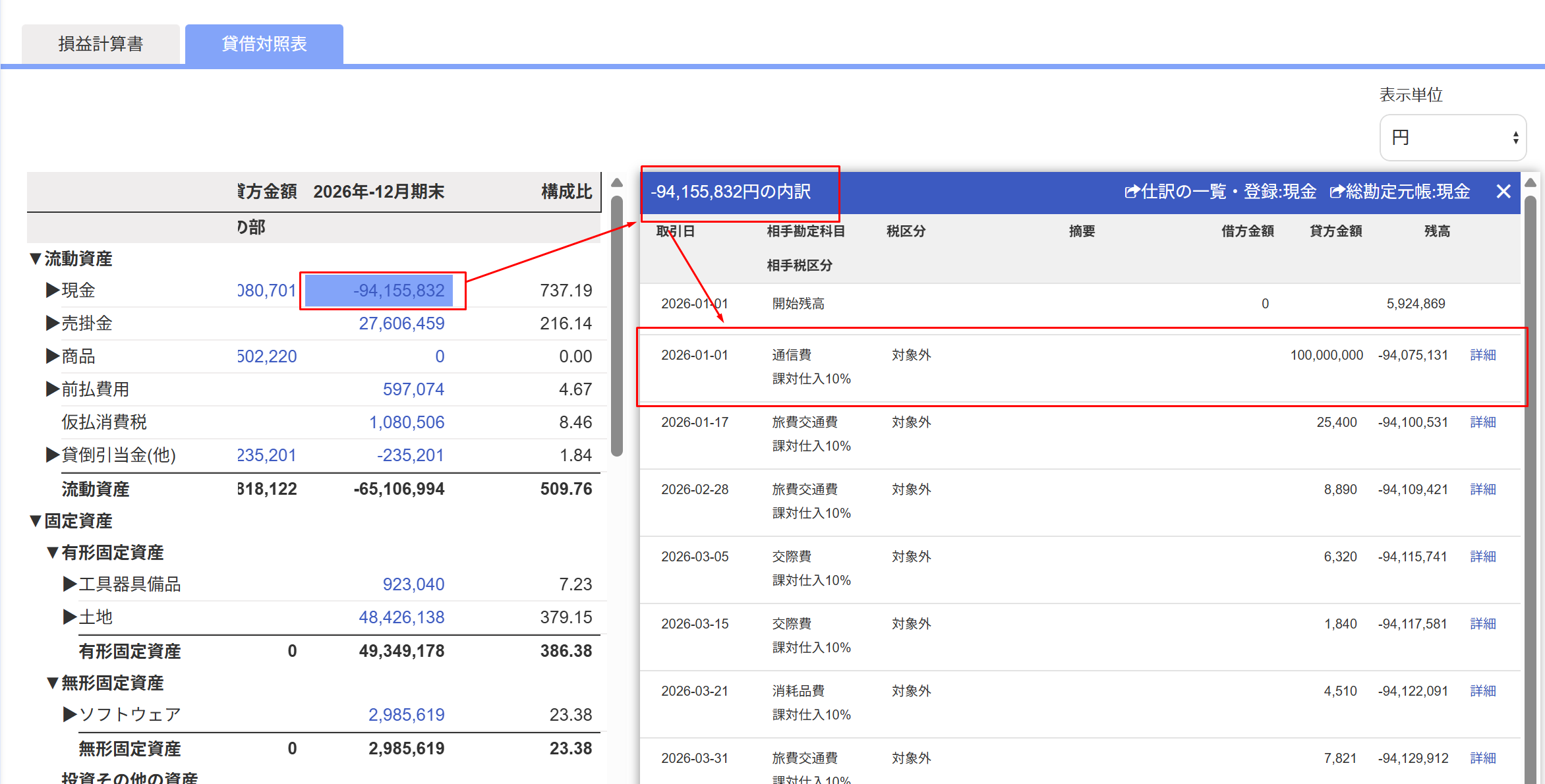
Task: Click the 消耗品費 account name
Action: coord(798,691)
